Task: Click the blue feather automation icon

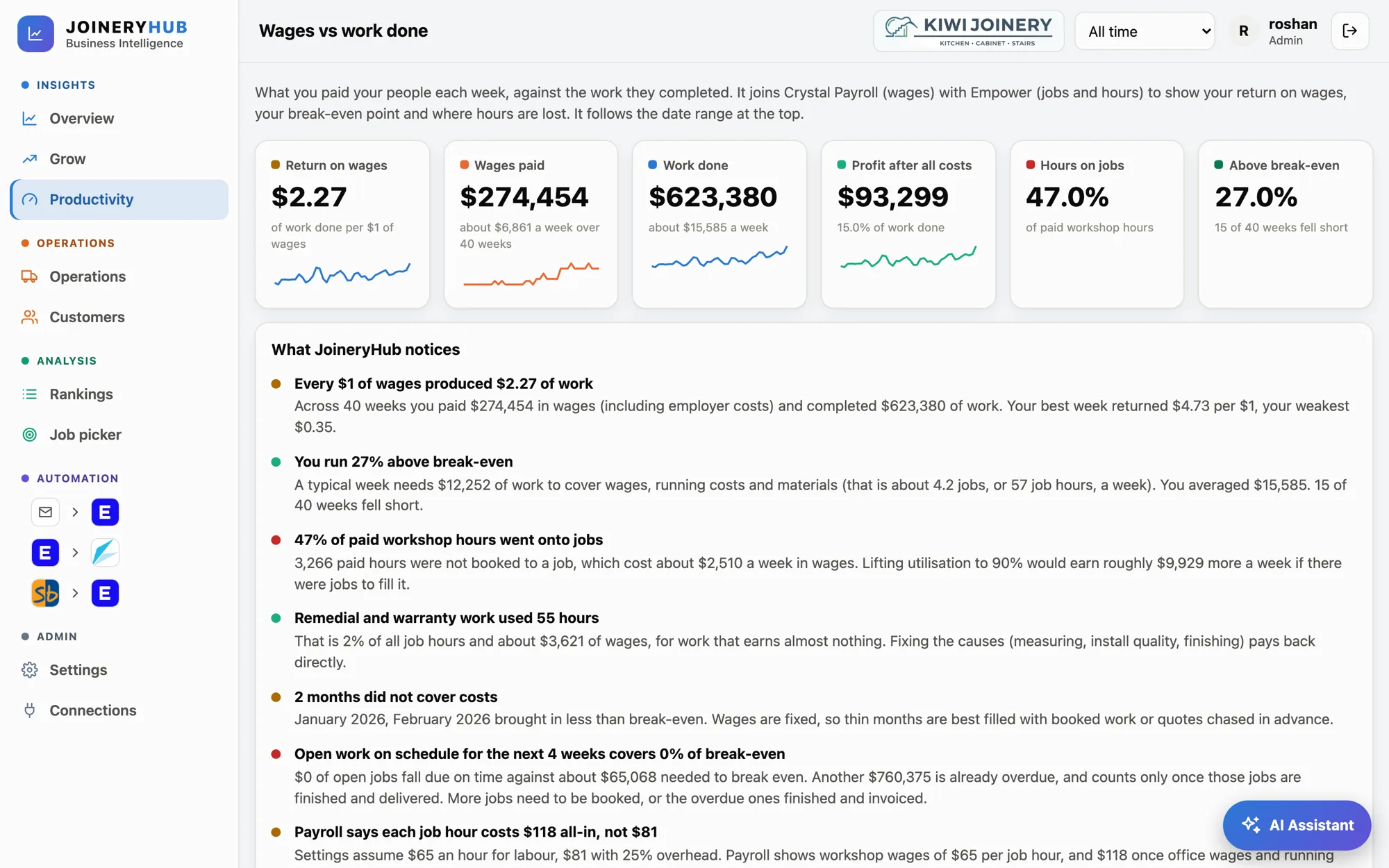Action: coord(105,553)
